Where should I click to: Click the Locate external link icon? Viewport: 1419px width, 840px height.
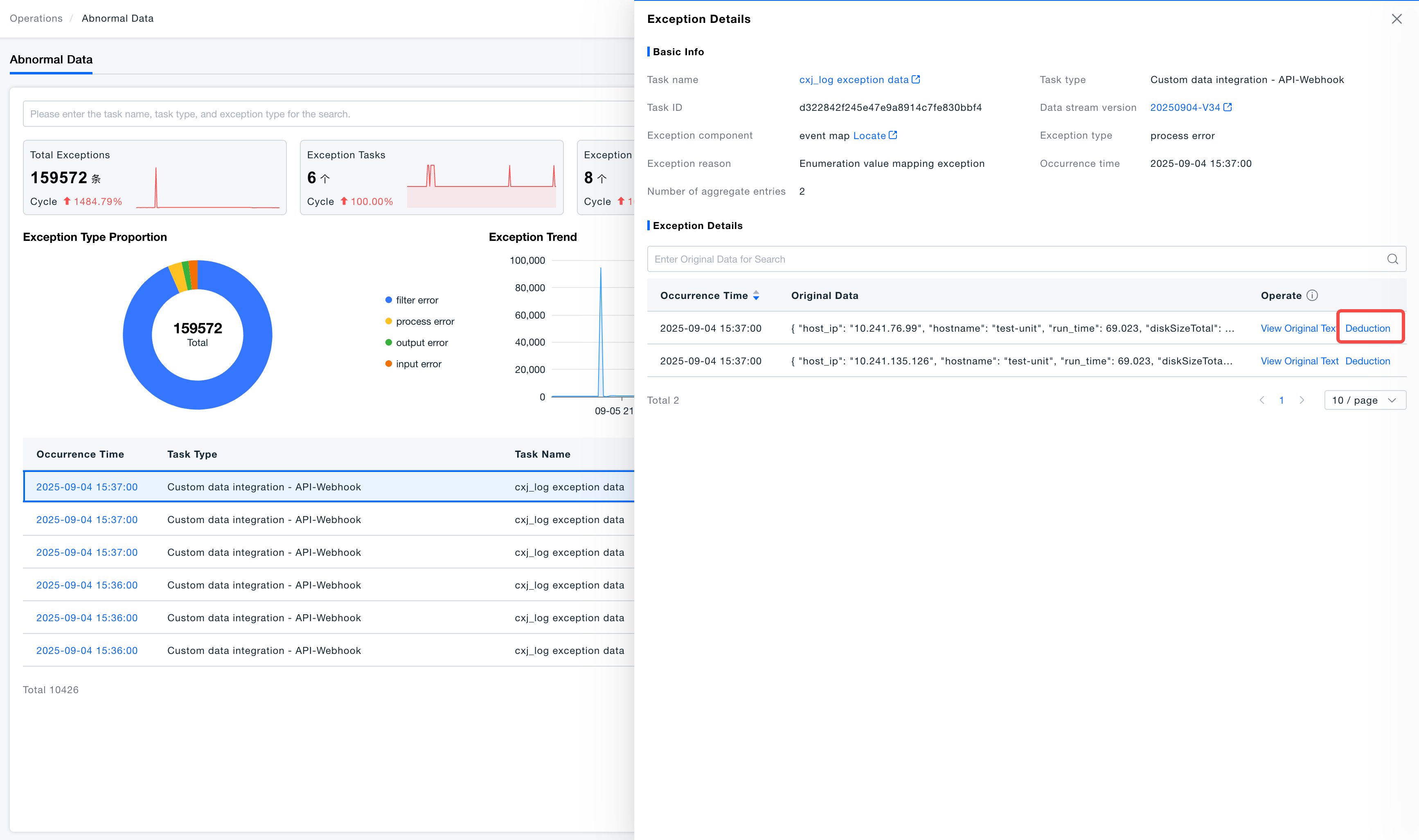tap(893, 135)
